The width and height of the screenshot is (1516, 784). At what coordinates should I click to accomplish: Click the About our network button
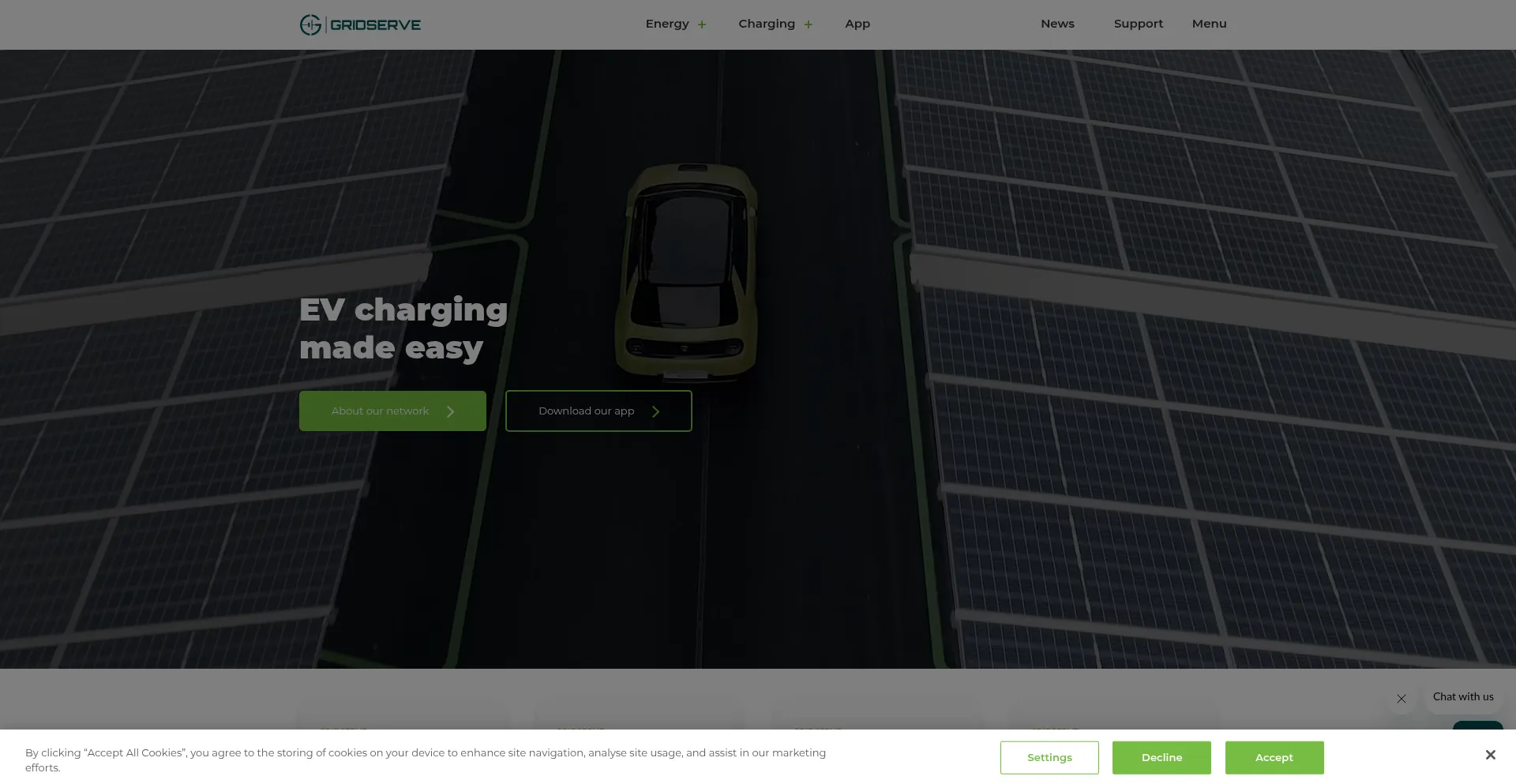pyautogui.click(x=392, y=411)
